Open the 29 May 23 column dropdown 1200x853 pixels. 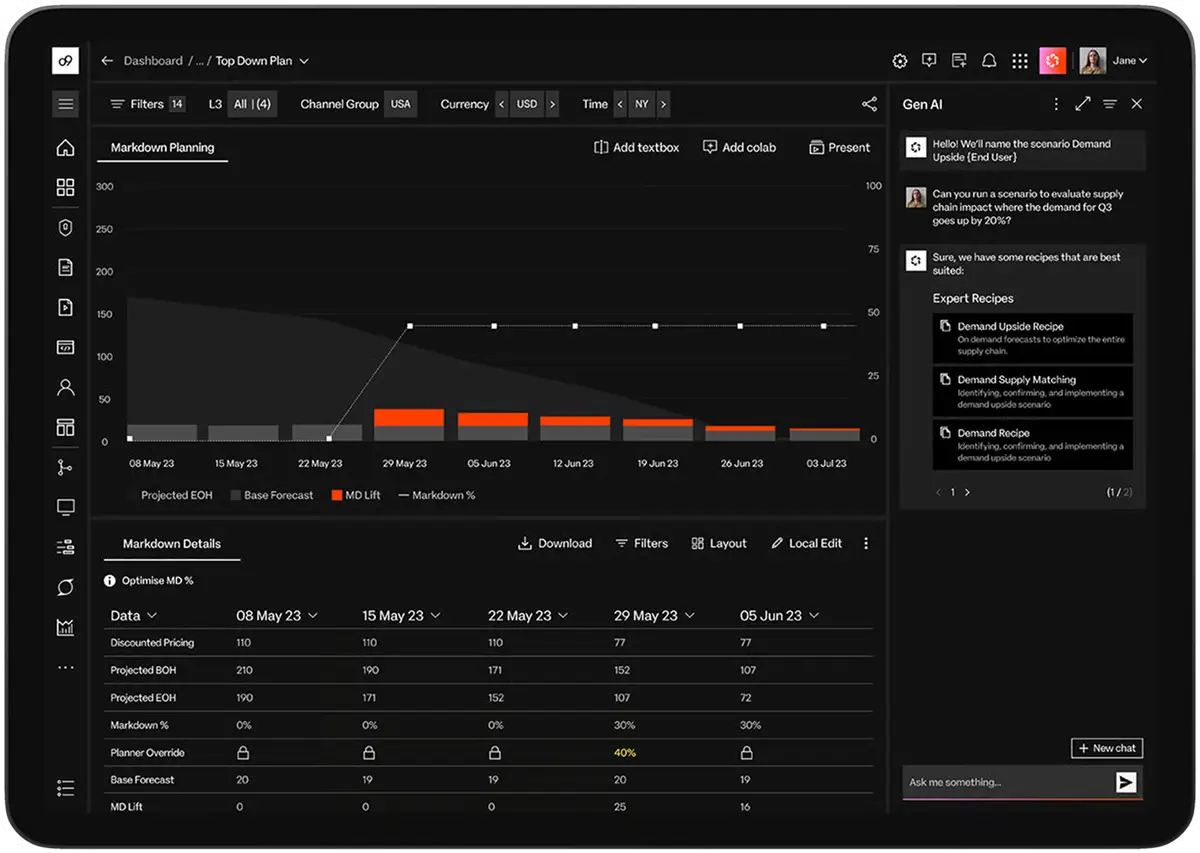[688, 616]
